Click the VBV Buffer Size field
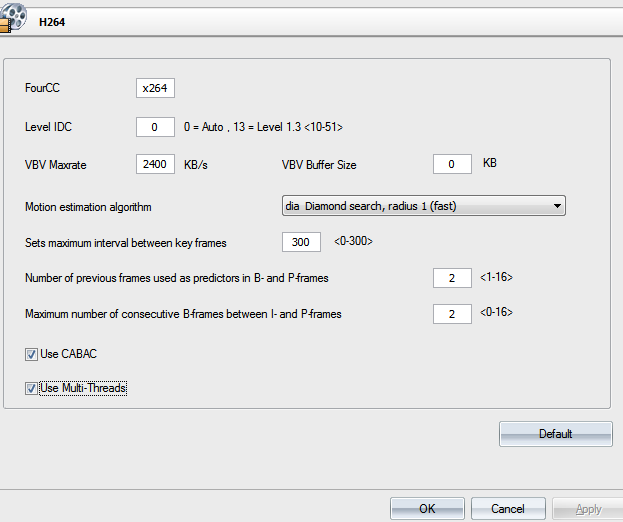623x522 pixels. (452, 164)
